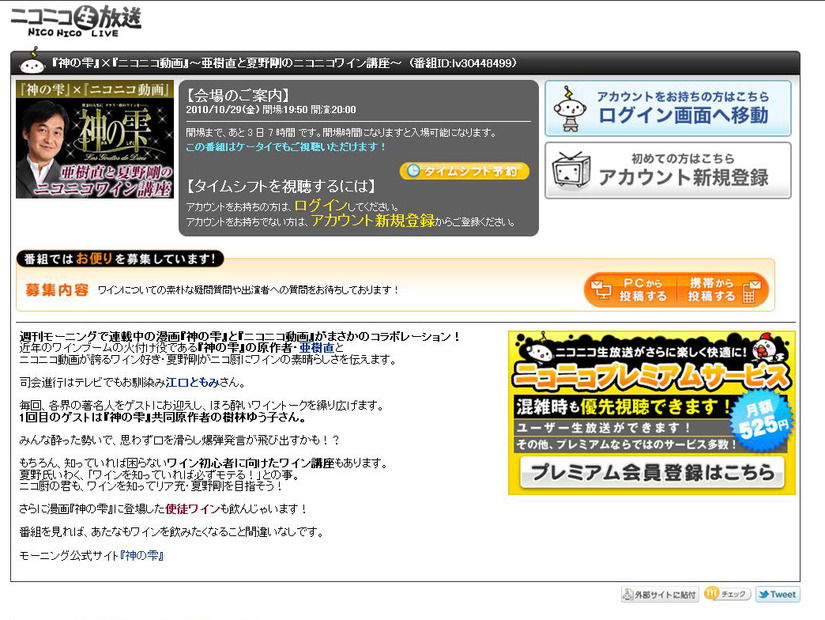This screenshot has height=620, width=825.
Task: Click the Twitter bird icon on Tweet button
Action: pyautogui.click(x=763, y=594)
